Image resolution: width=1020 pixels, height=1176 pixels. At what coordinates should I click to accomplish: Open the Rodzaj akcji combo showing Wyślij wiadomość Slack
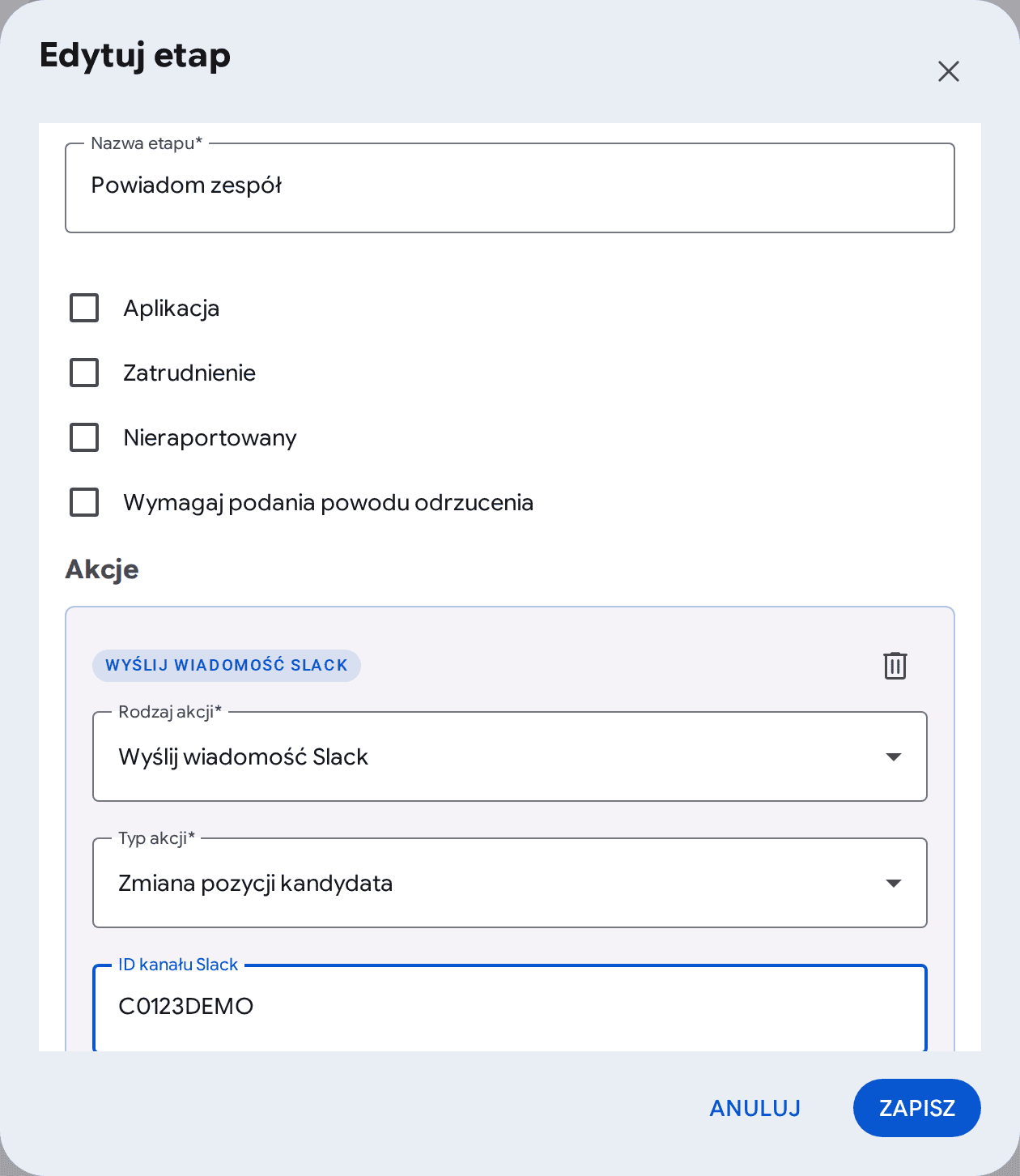click(x=510, y=756)
